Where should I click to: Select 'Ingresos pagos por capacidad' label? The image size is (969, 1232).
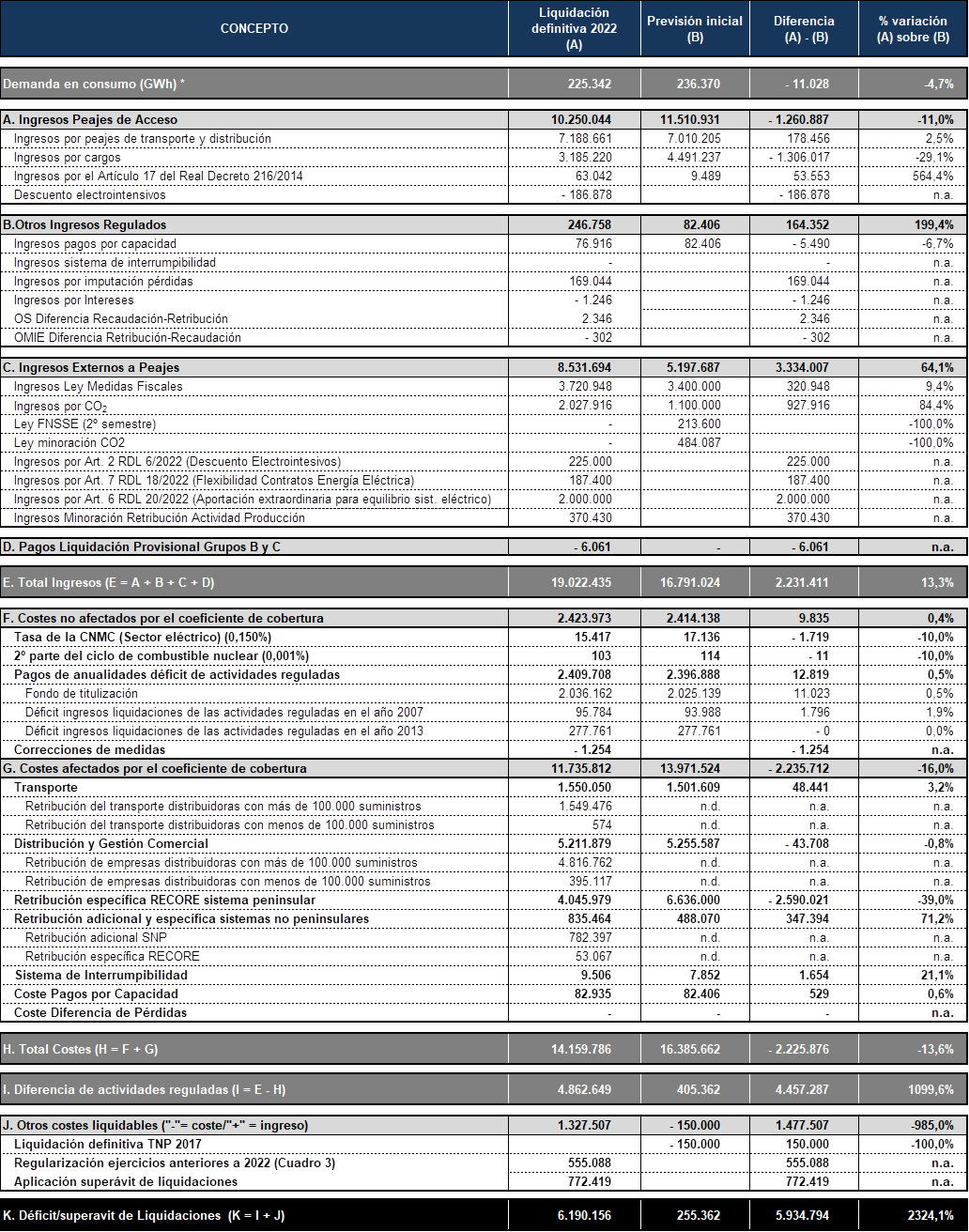pyautogui.click(x=95, y=244)
